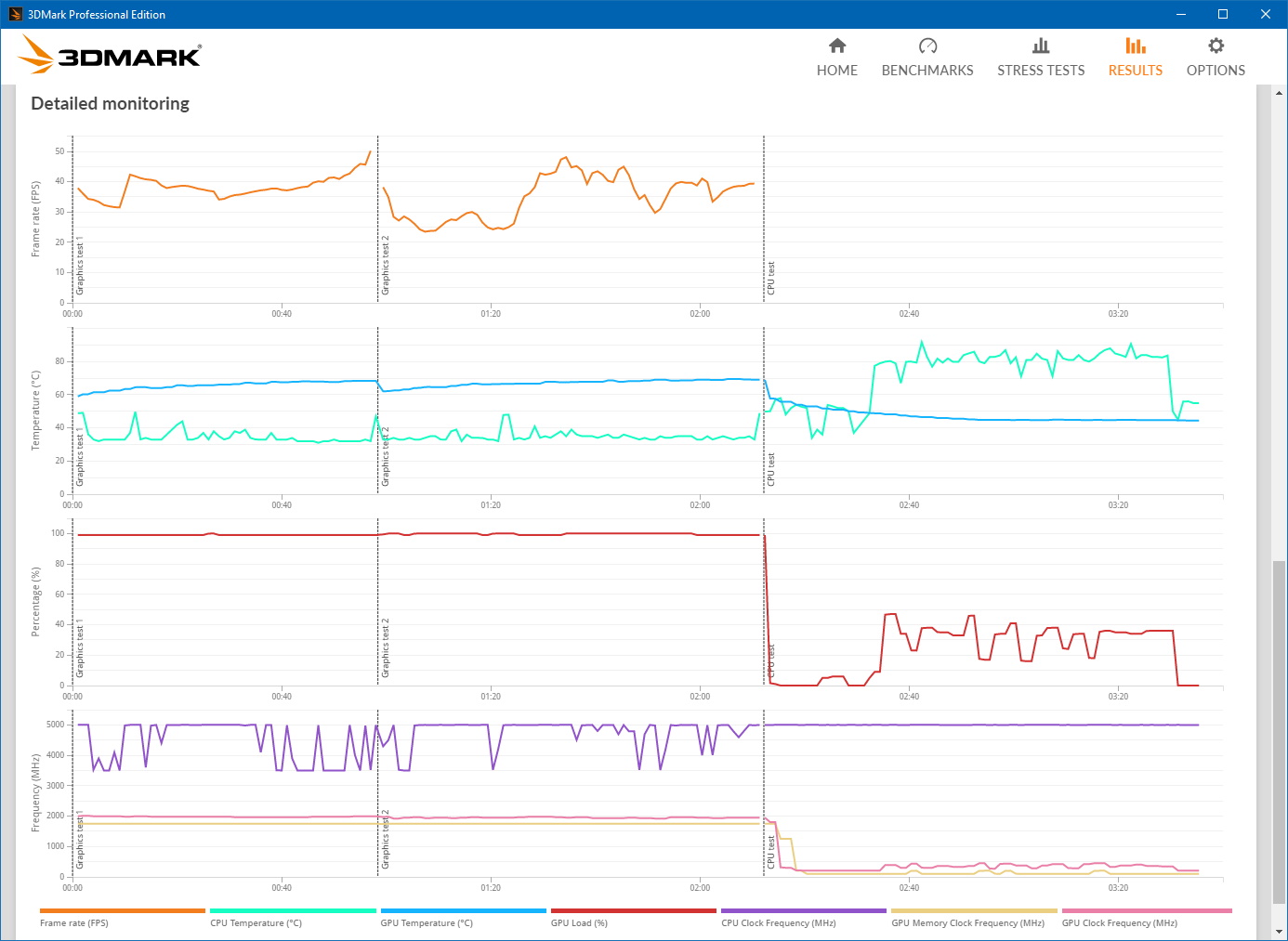The image size is (1288, 941).
Task: Go to the STRESS TESTS tab label
Action: (1041, 71)
